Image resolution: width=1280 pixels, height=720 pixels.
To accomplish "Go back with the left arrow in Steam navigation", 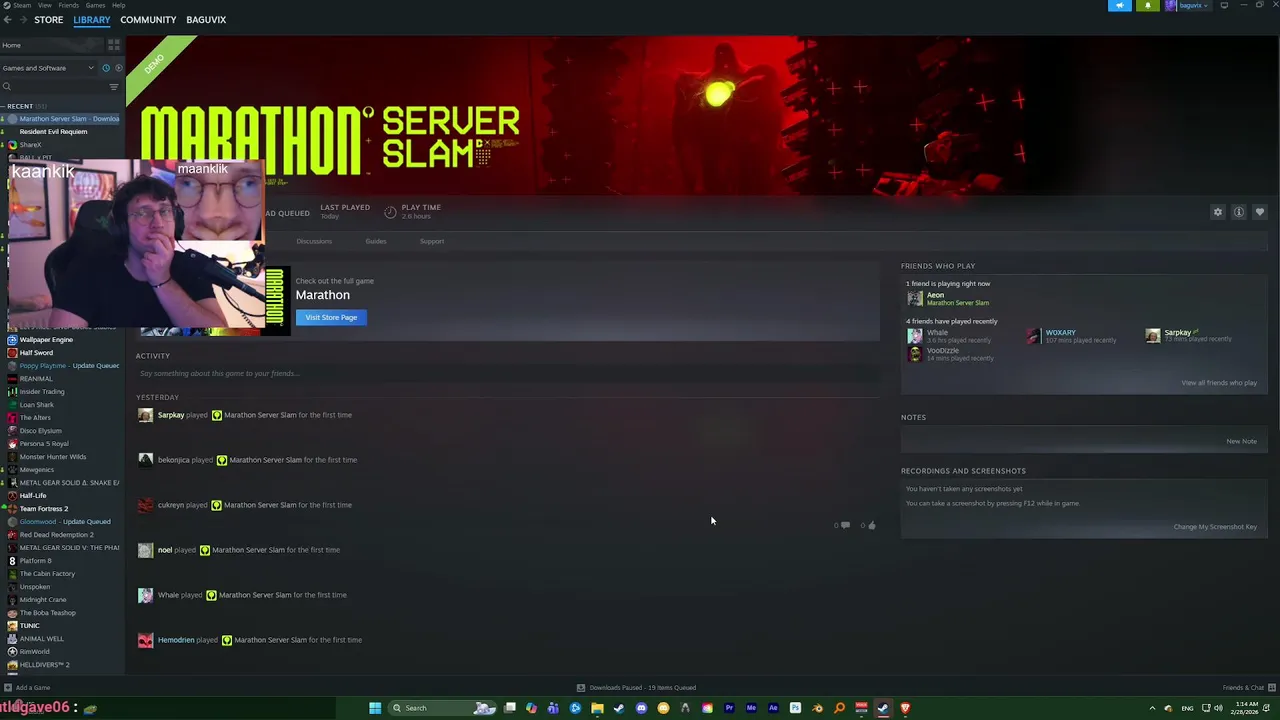I will [7, 19].
